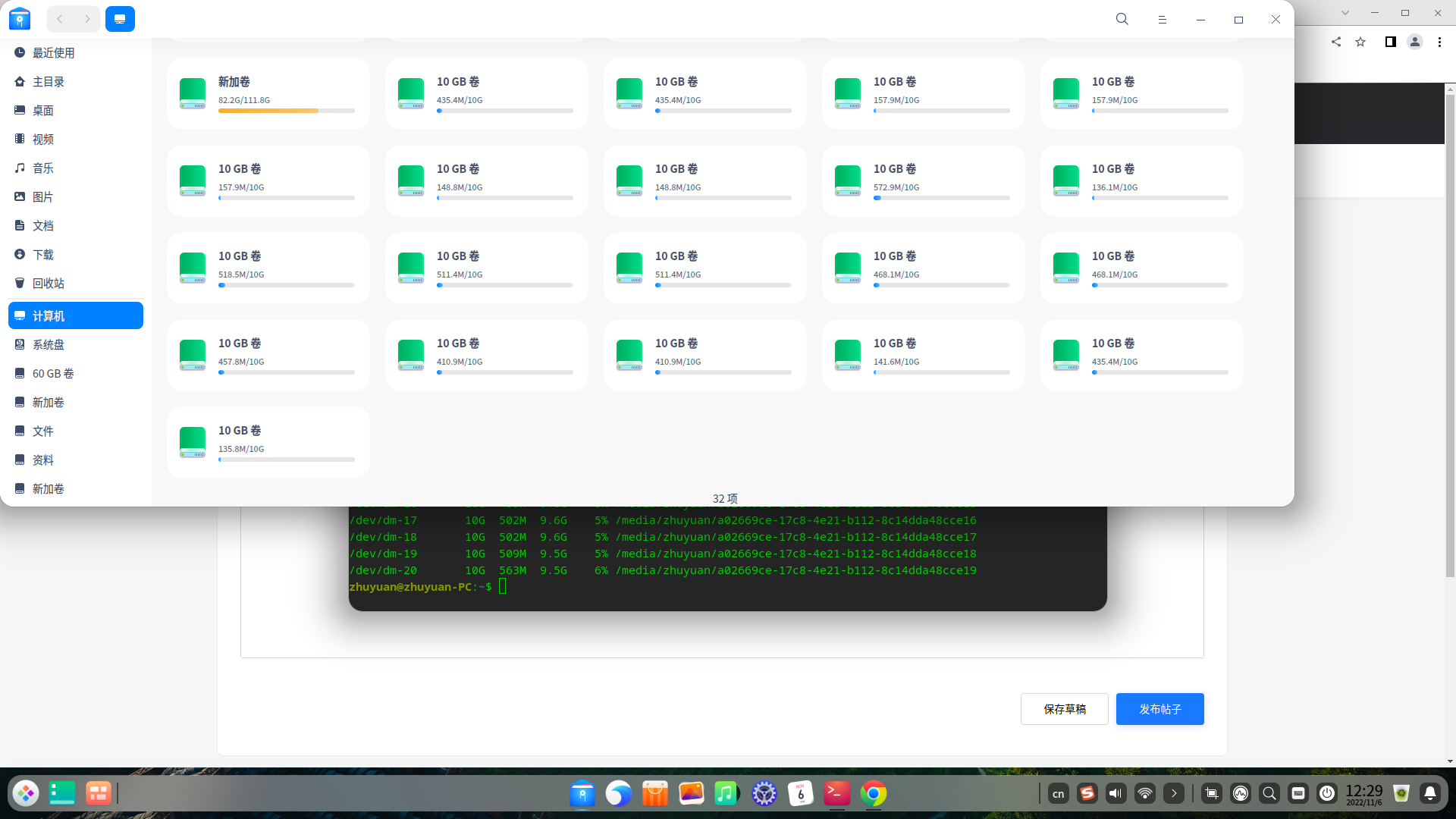Select 回收站 in the sidebar
The width and height of the screenshot is (1456, 819).
[49, 283]
